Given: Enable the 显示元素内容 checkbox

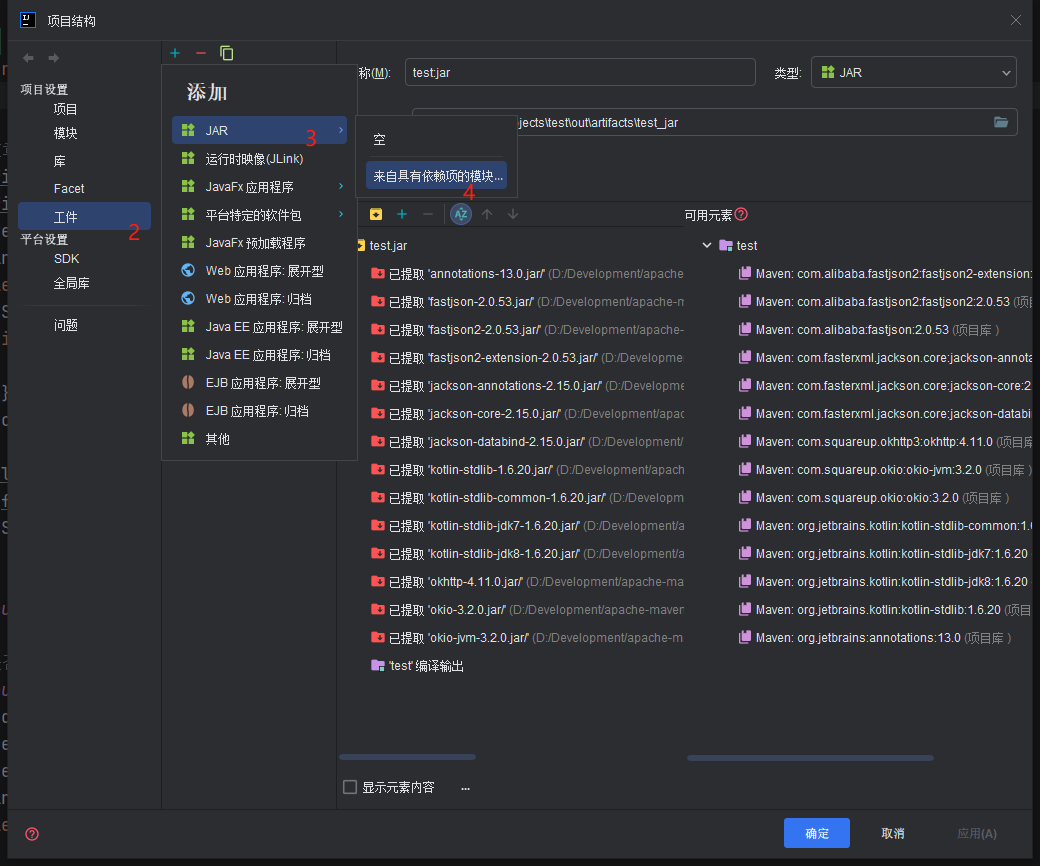Looking at the screenshot, I should [x=350, y=787].
